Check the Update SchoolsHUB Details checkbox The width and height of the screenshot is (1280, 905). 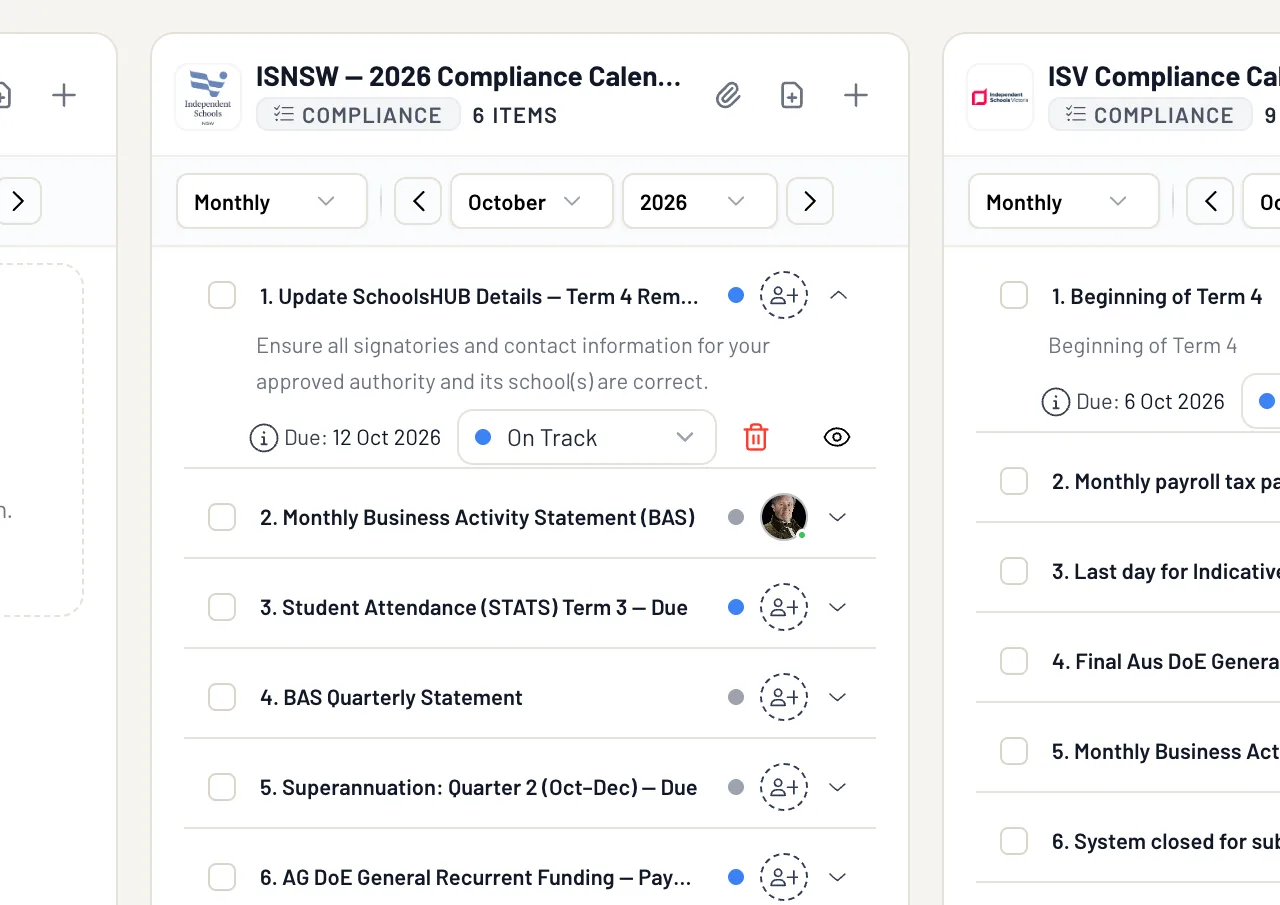coord(222,296)
